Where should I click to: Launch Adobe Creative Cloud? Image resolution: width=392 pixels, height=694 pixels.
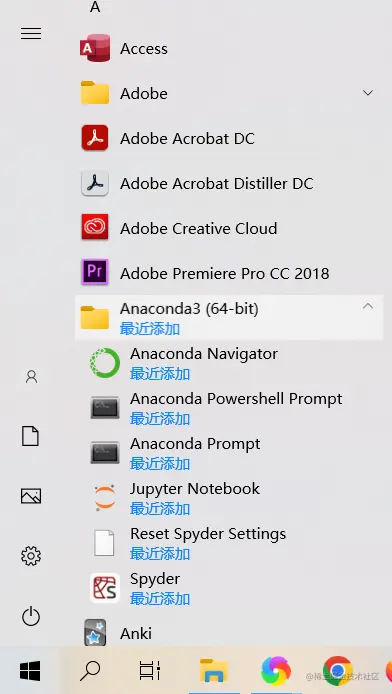[228, 228]
